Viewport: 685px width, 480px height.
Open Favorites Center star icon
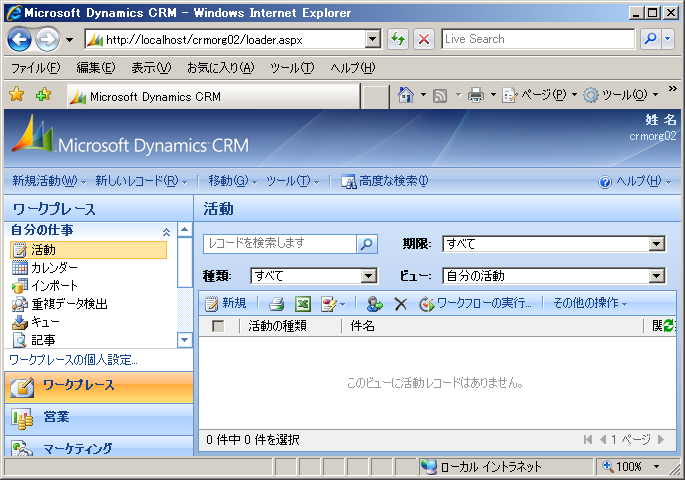(17, 94)
